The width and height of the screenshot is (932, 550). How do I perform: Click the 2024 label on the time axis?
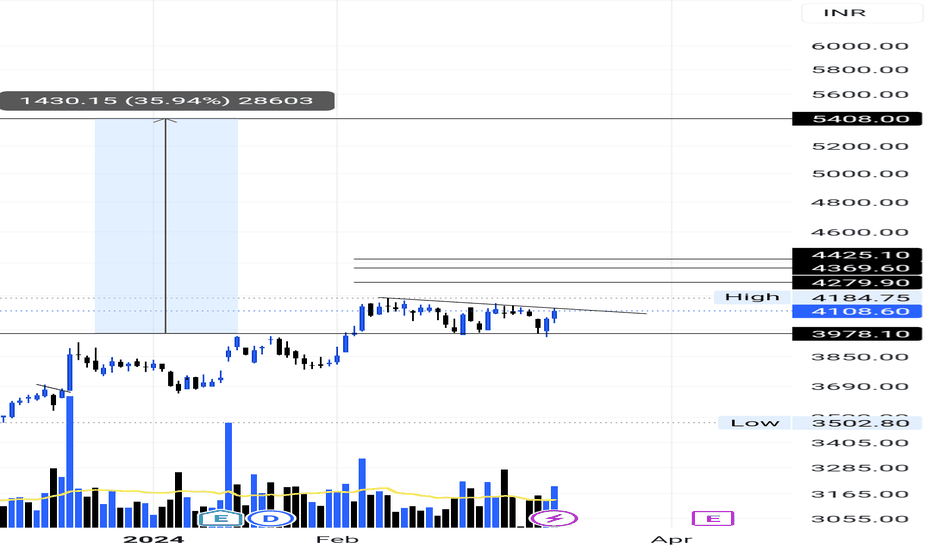click(153, 539)
